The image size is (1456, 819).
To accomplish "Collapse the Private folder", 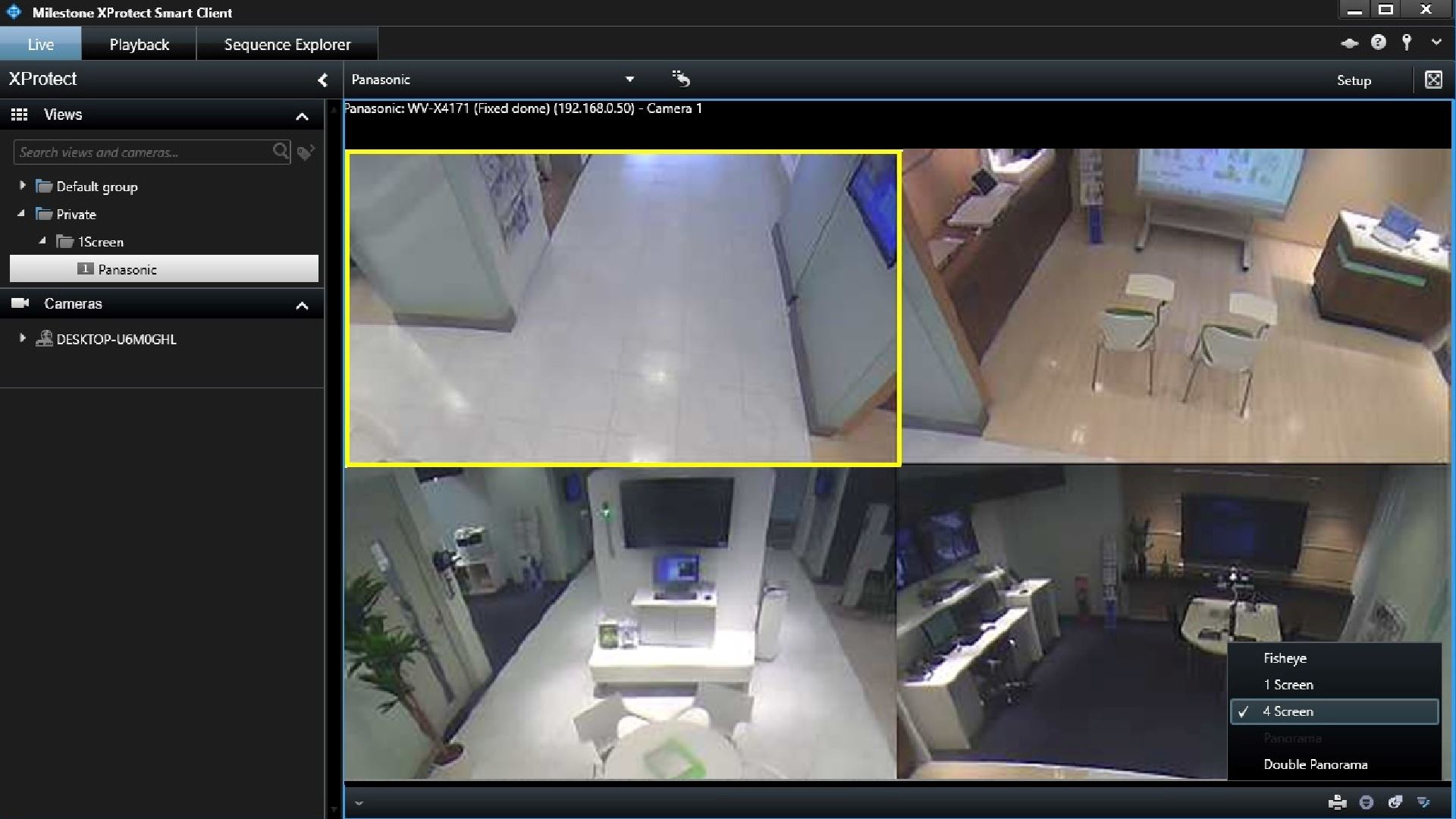I will click(21, 214).
